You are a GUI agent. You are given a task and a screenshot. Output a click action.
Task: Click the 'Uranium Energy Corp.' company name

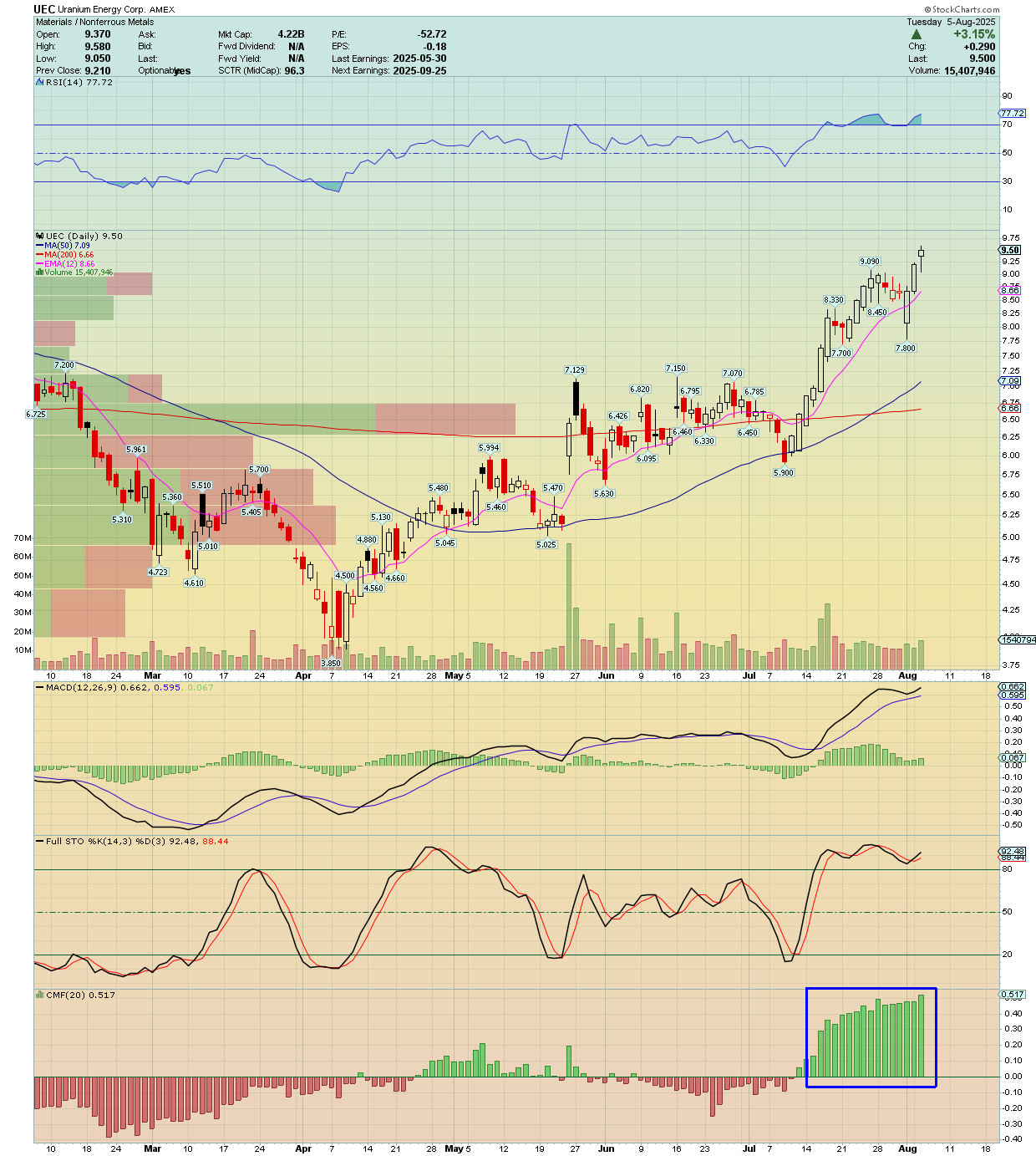pos(102,10)
